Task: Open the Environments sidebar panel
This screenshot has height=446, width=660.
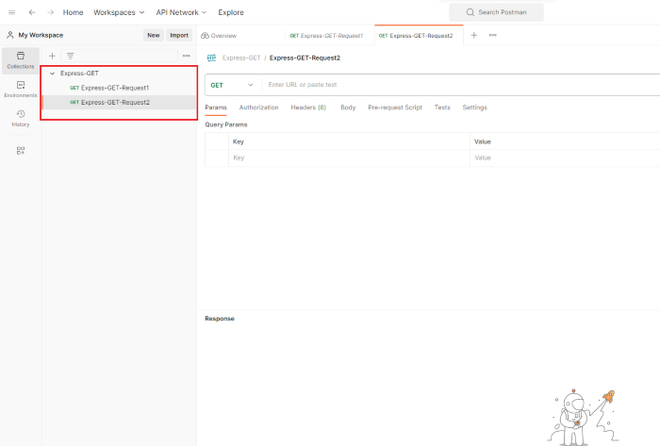Action: (x=20, y=89)
